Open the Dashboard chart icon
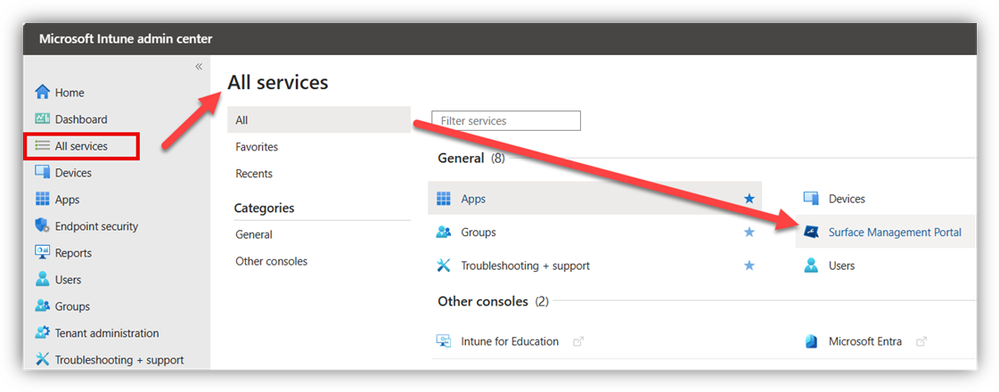The width and height of the screenshot is (999, 392). pos(42,119)
